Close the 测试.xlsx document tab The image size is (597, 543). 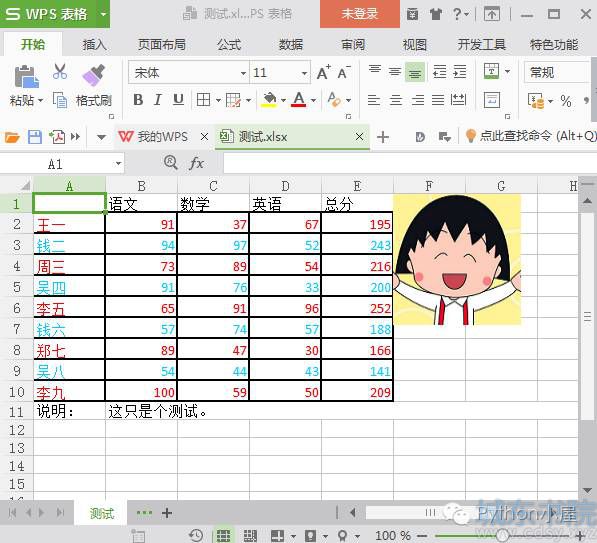tap(359, 136)
